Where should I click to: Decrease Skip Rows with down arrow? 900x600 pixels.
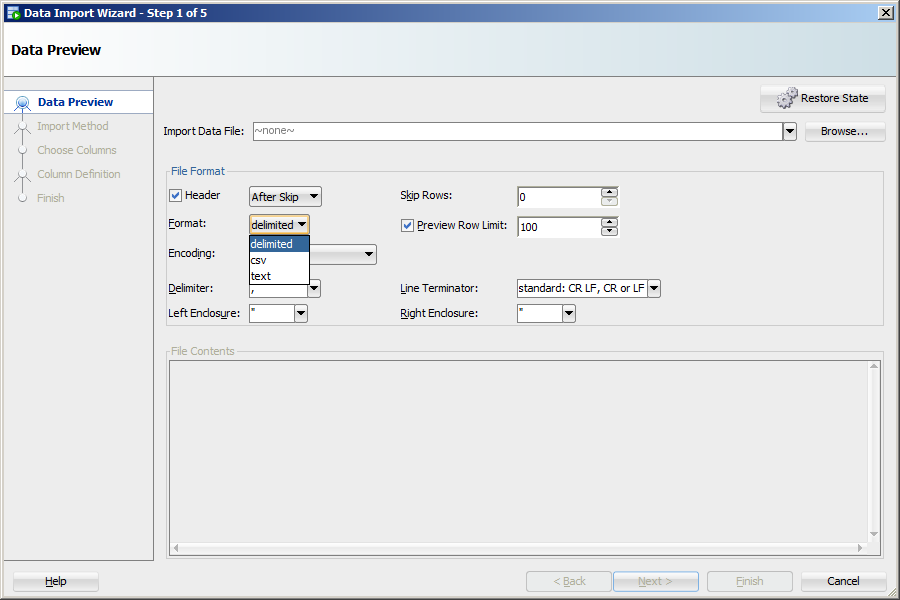tap(610, 201)
